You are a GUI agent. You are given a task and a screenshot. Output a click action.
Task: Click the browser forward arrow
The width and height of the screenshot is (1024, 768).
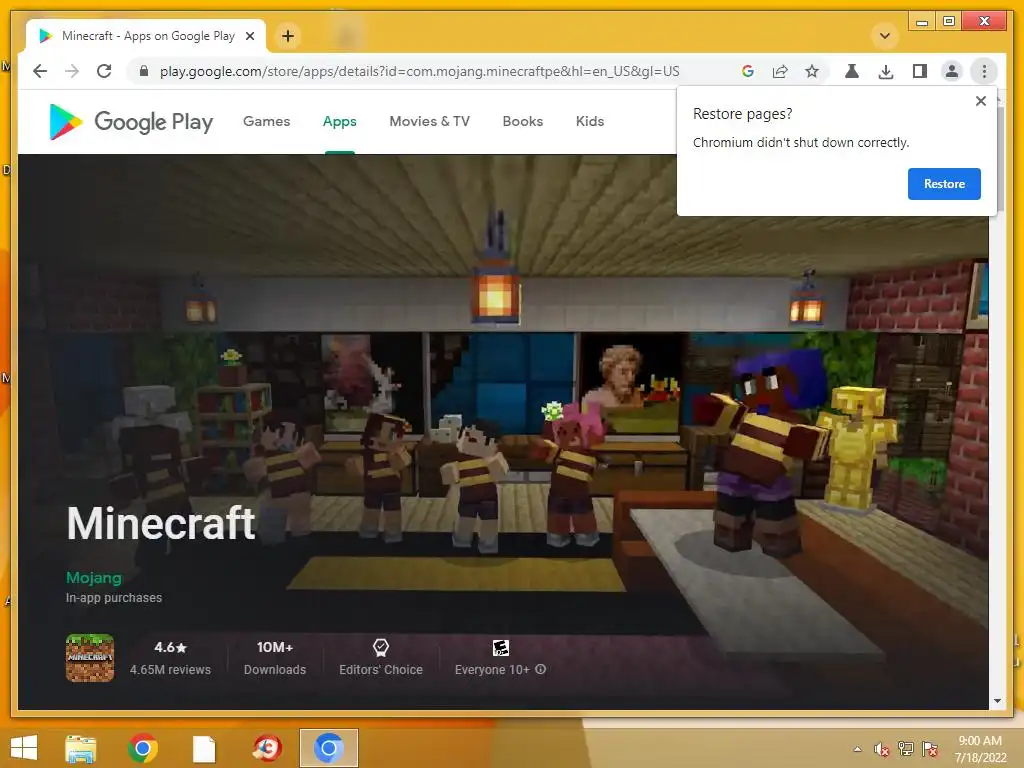pyautogui.click(x=72, y=71)
